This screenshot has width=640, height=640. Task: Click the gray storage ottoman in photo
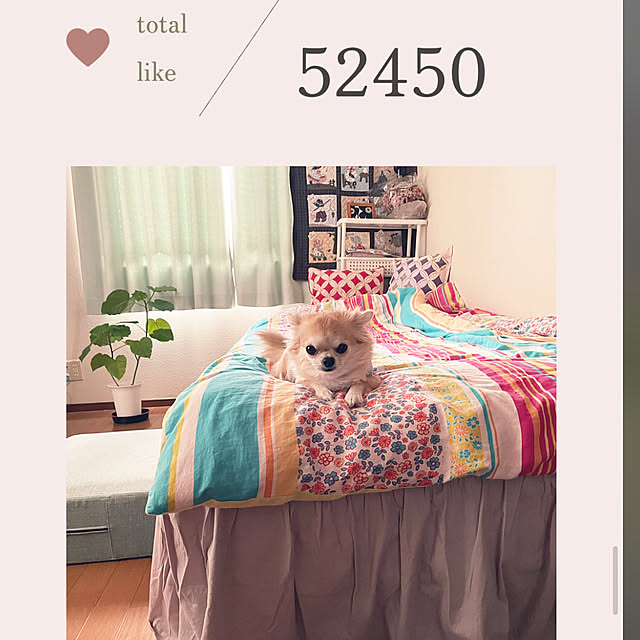[x=111, y=496]
